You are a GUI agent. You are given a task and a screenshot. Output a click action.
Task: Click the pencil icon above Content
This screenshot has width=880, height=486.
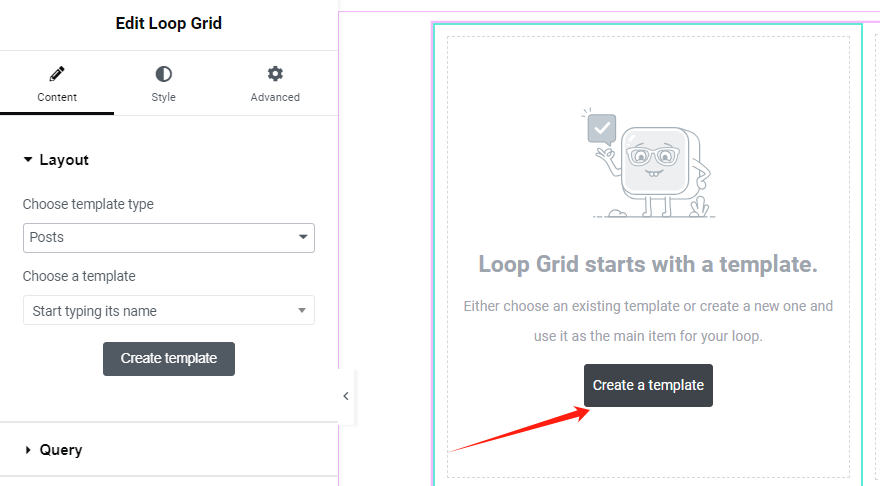click(57, 74)
